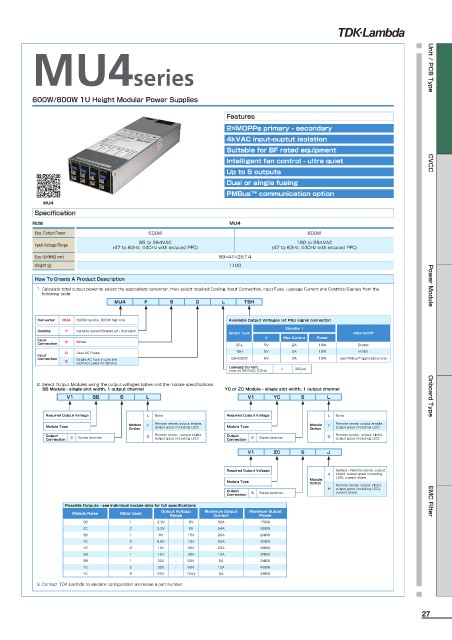Click the page number 27

[x=426, y=614]
